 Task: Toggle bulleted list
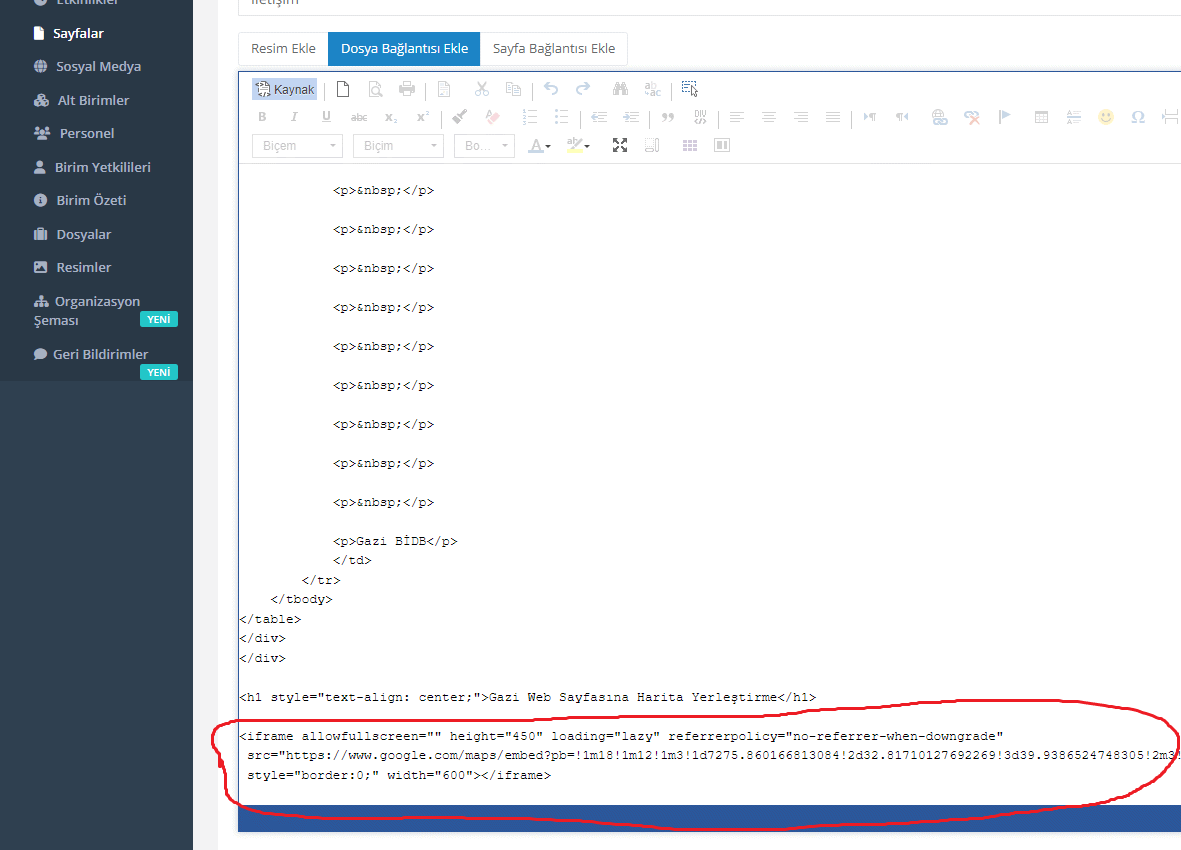click(561, 117)
